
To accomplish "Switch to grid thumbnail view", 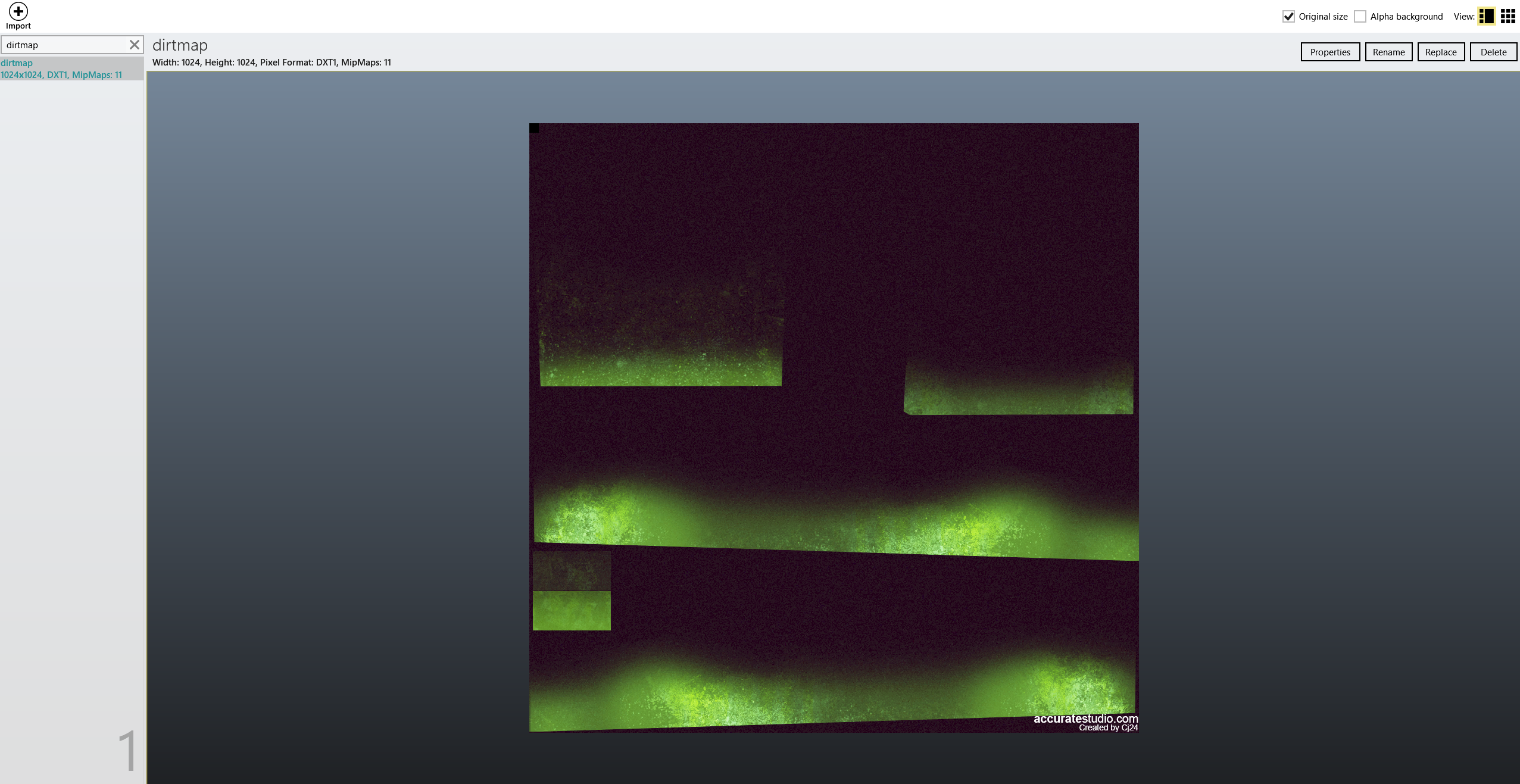I will coord(1507,16).
